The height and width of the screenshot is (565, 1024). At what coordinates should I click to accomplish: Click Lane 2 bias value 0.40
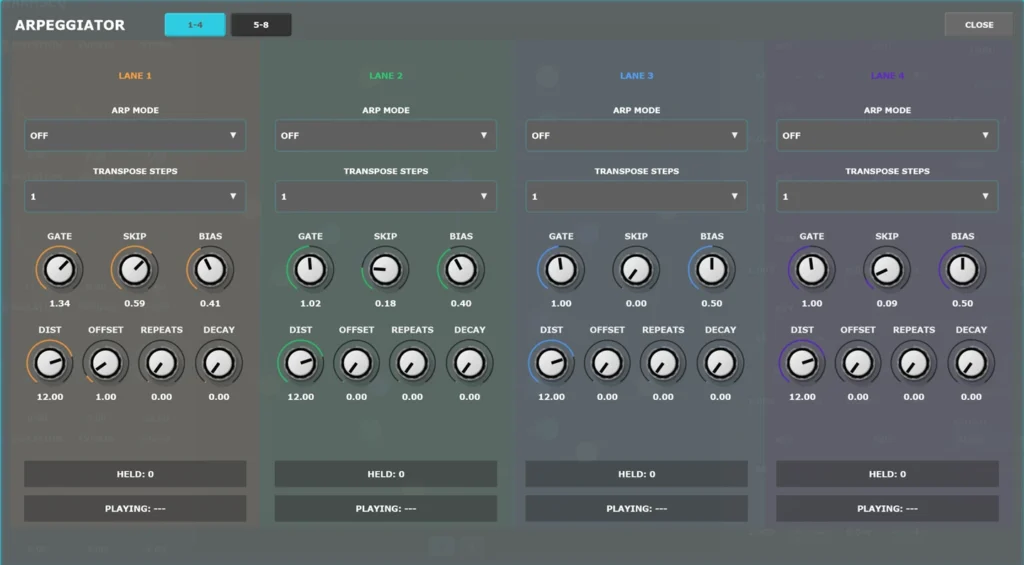461,303
